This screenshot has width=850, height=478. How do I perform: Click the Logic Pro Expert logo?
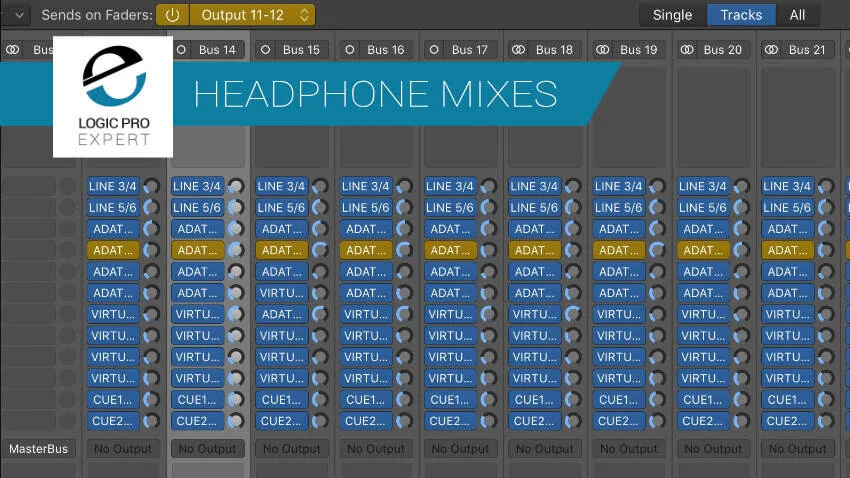[113, 97]
